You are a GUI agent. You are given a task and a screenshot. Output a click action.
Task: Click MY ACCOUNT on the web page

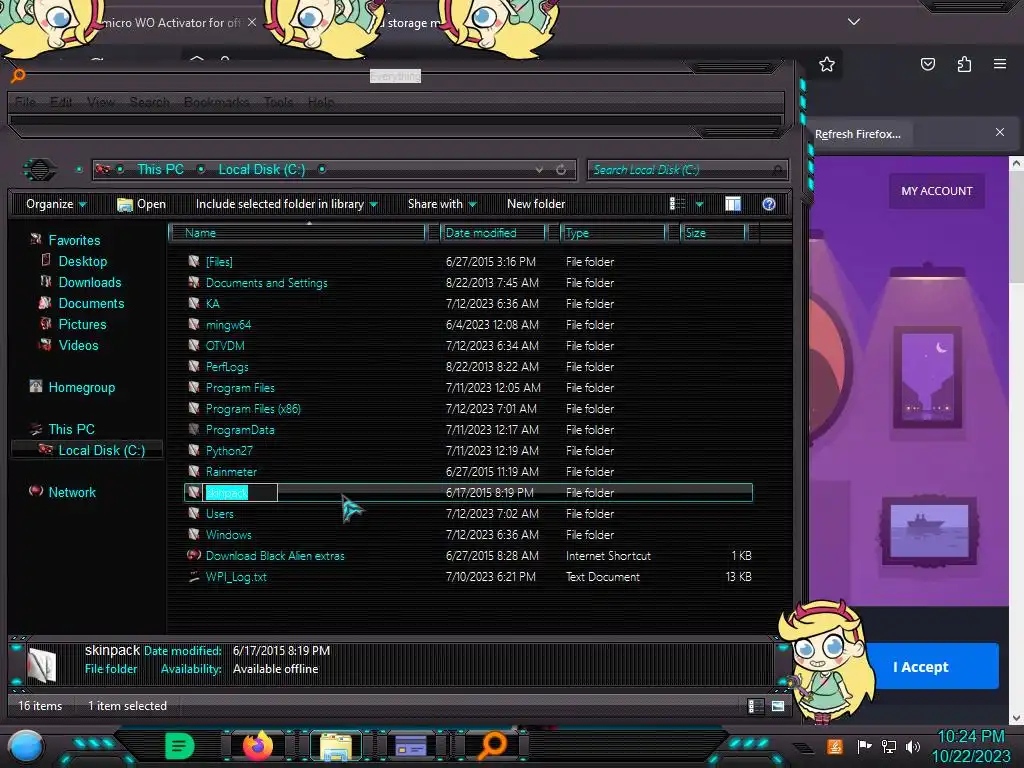coord(936,191)
